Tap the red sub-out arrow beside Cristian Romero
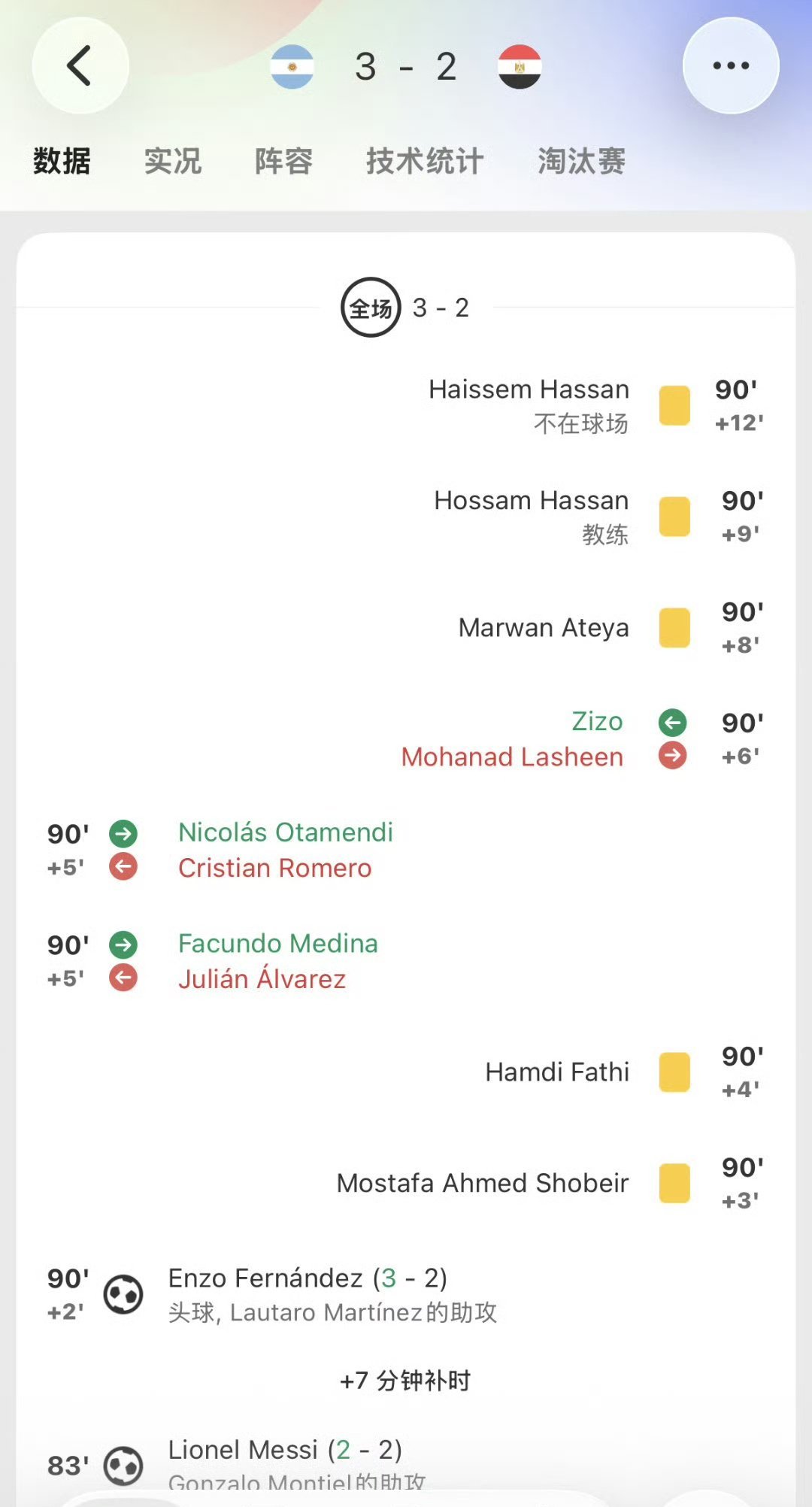 click(123, 867)
